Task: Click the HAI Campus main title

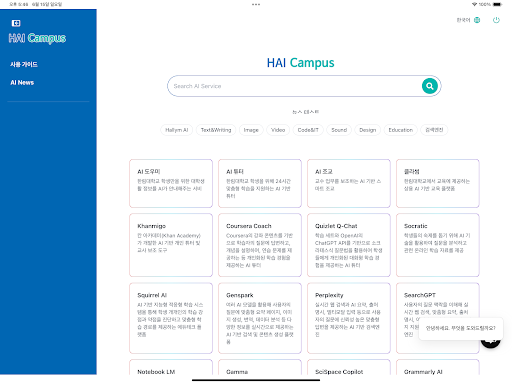Action: (300, 63)
